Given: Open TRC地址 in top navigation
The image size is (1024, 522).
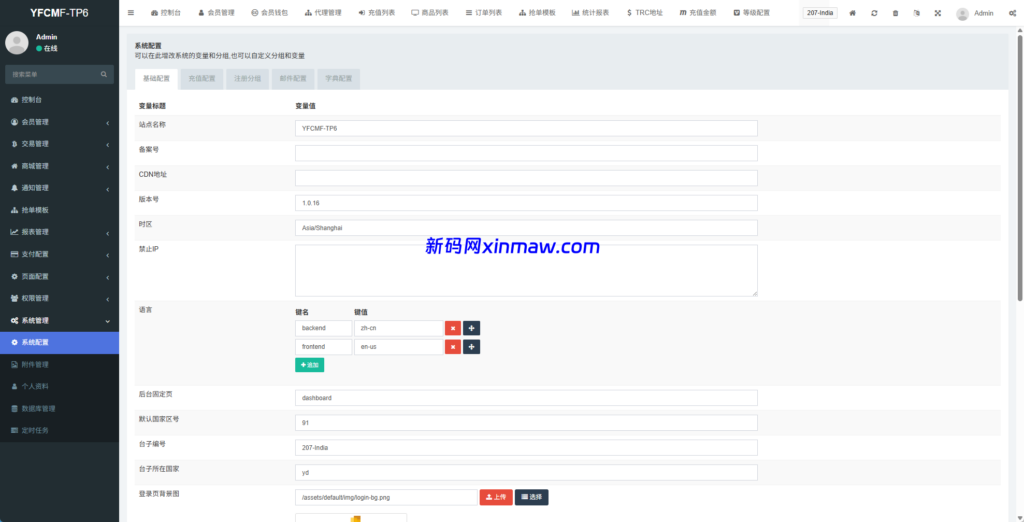Looking at the screenshot, I should 644,13.
